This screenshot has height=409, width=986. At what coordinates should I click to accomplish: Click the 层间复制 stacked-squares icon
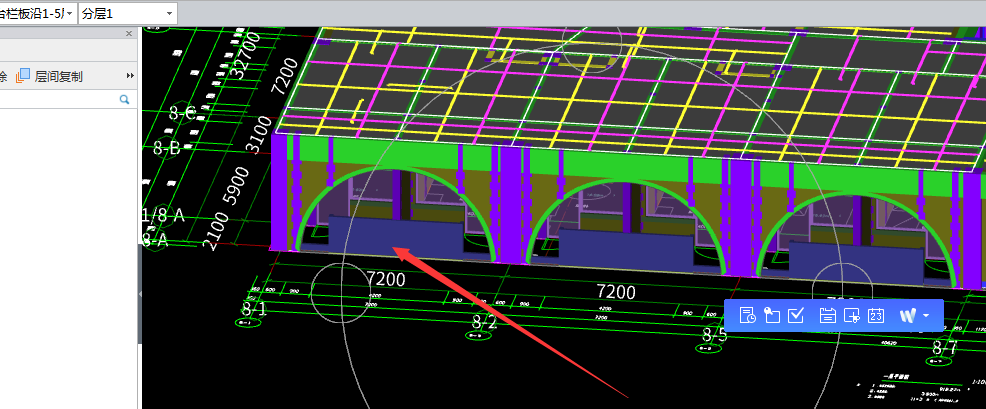(x=23, y=76)
